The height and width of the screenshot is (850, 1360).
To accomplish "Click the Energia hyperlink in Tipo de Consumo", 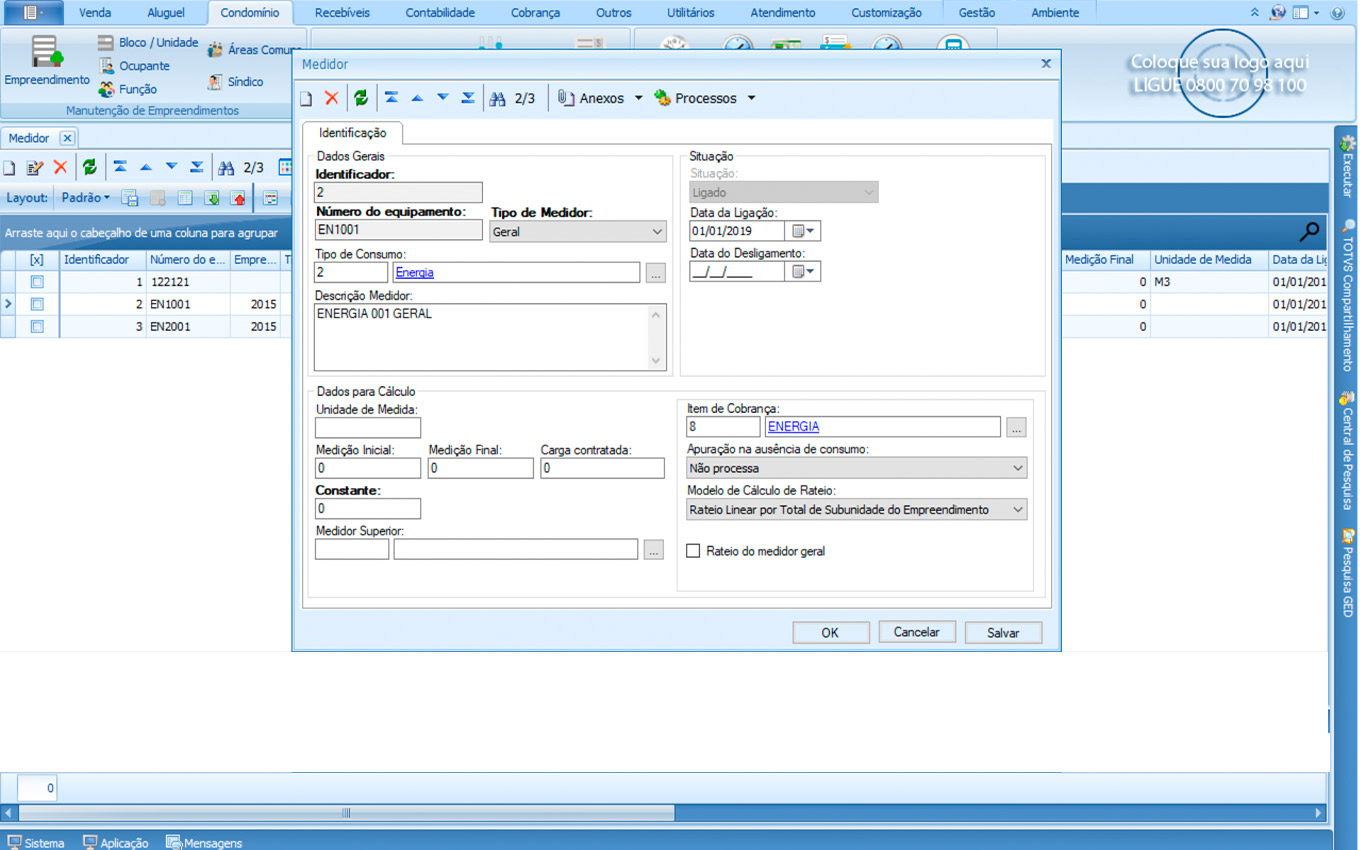I will pos(415,272).
